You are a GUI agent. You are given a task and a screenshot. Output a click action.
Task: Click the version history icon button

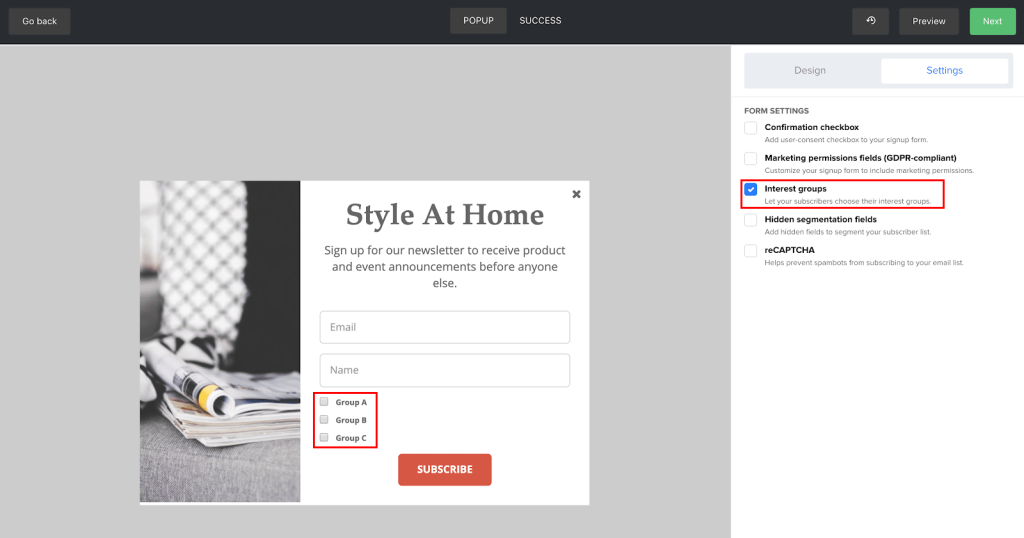[870, 21]
